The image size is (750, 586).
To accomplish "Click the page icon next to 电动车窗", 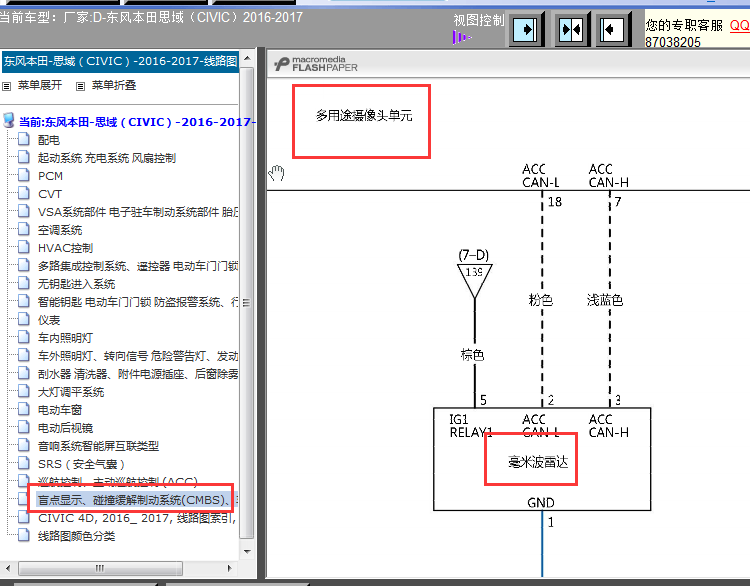I will tap(24, 409).
